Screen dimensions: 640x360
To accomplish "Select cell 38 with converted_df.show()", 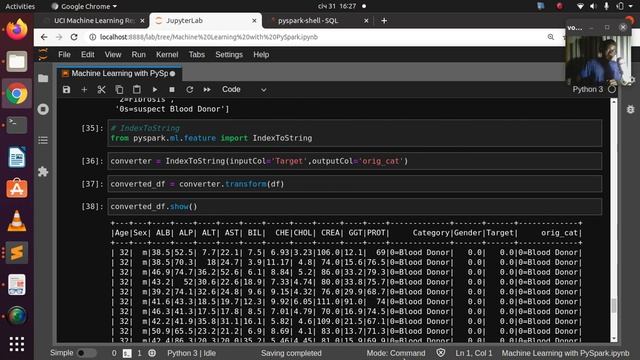I will click(x=355, y=207).
